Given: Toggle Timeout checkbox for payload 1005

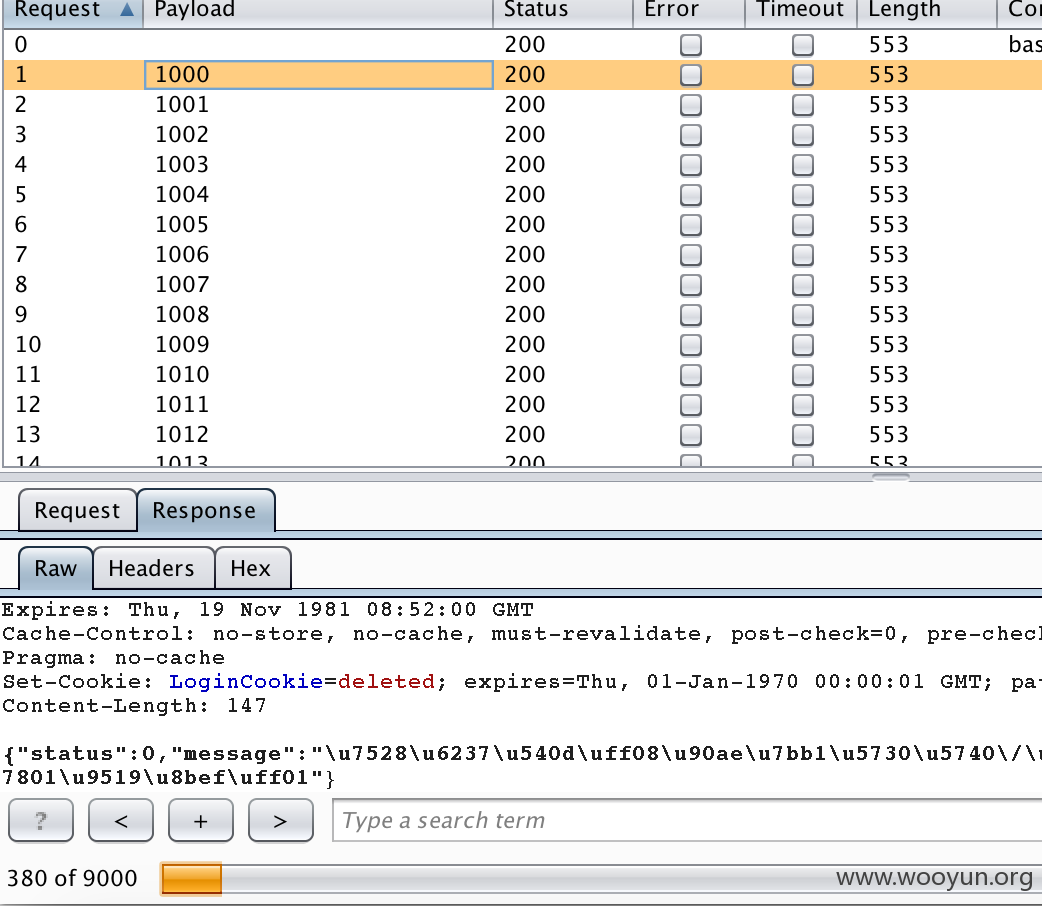Looking at the screenshot, I should (x=803, y=225).
